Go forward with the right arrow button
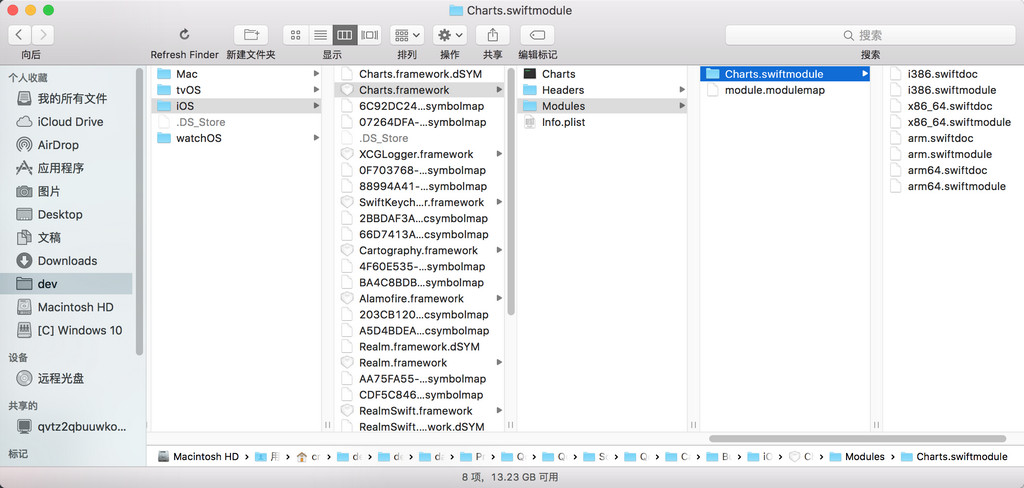This screenshot has width=1024, height=488. [43, 35]
